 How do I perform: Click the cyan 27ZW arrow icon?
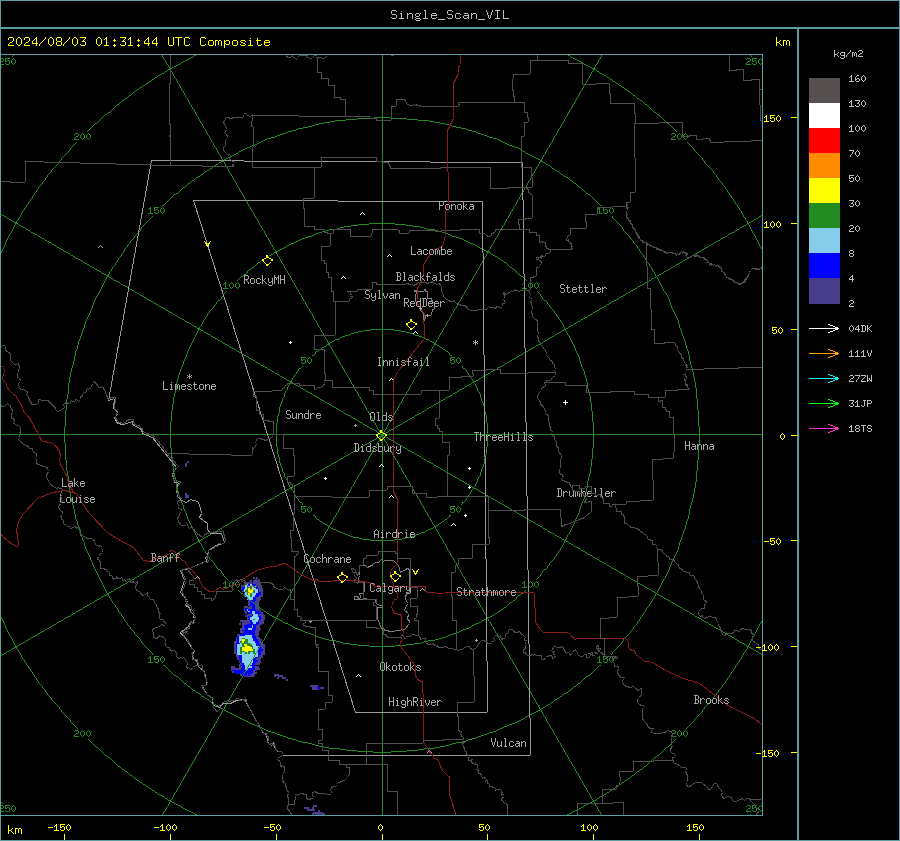(824, 379)
